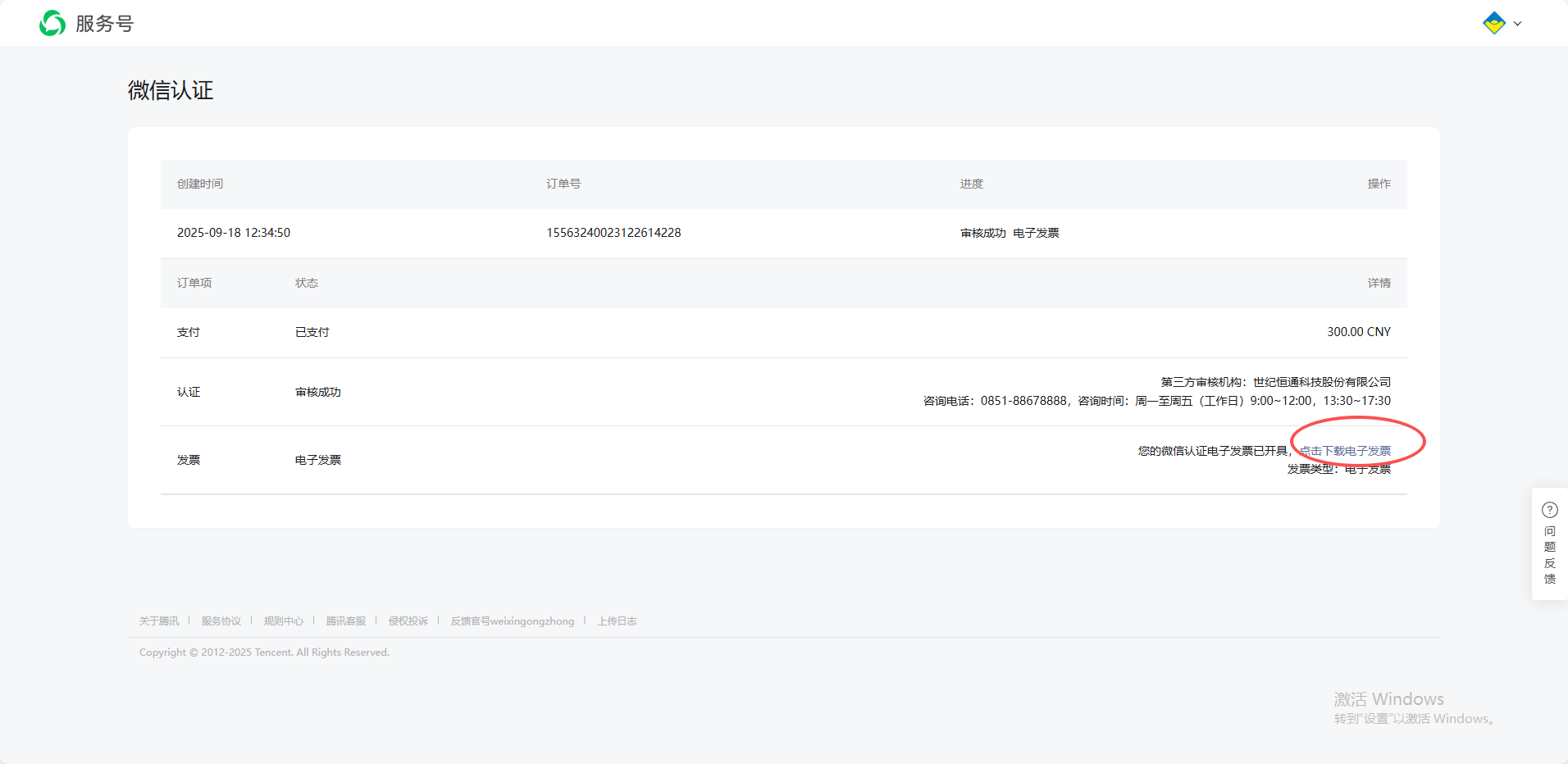Click the 已支付 payment status

pyautogui.click(x=312, y=332)
